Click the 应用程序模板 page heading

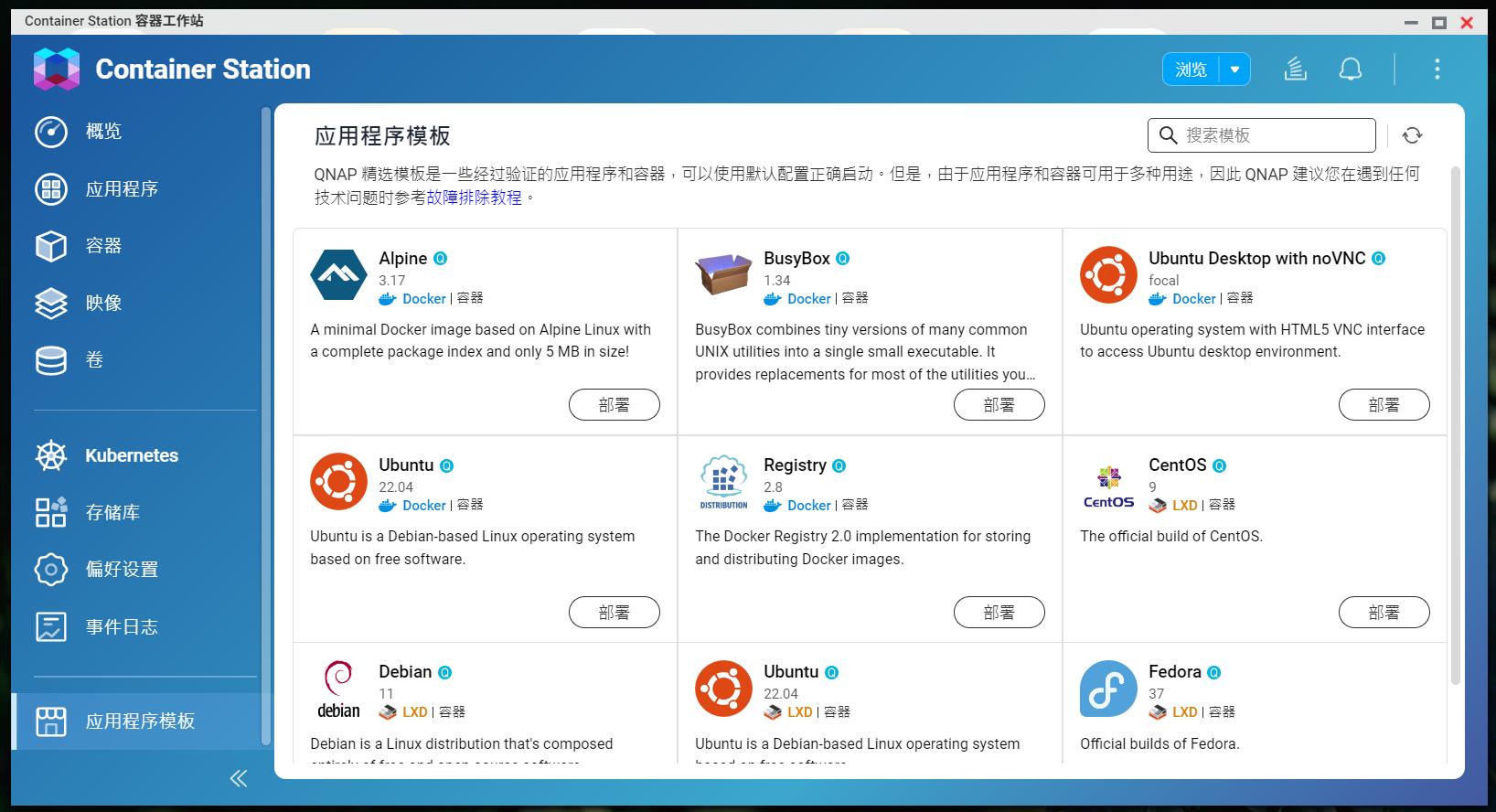[x=382, y=136]
